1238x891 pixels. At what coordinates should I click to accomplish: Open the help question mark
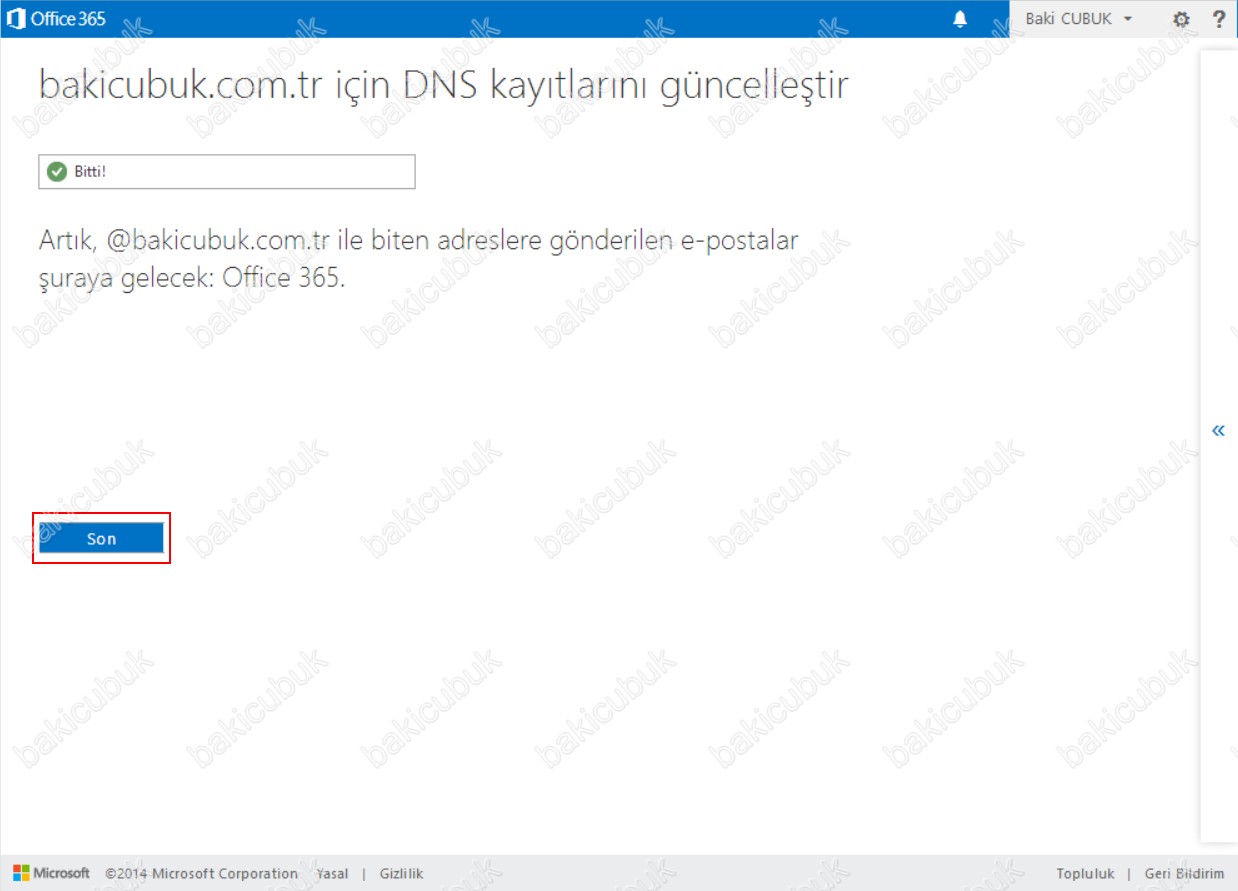coord(1218,19)
